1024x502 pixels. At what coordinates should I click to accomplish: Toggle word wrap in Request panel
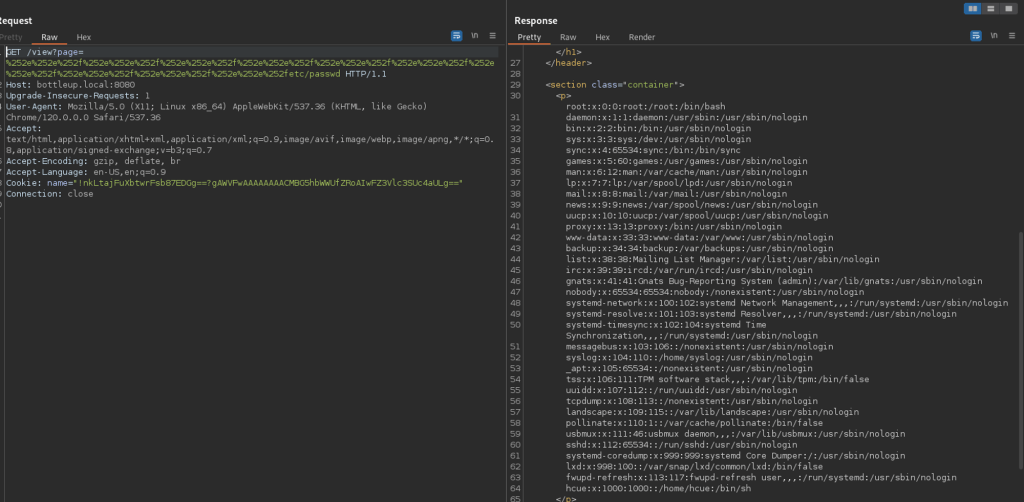(x=457, y=36)
